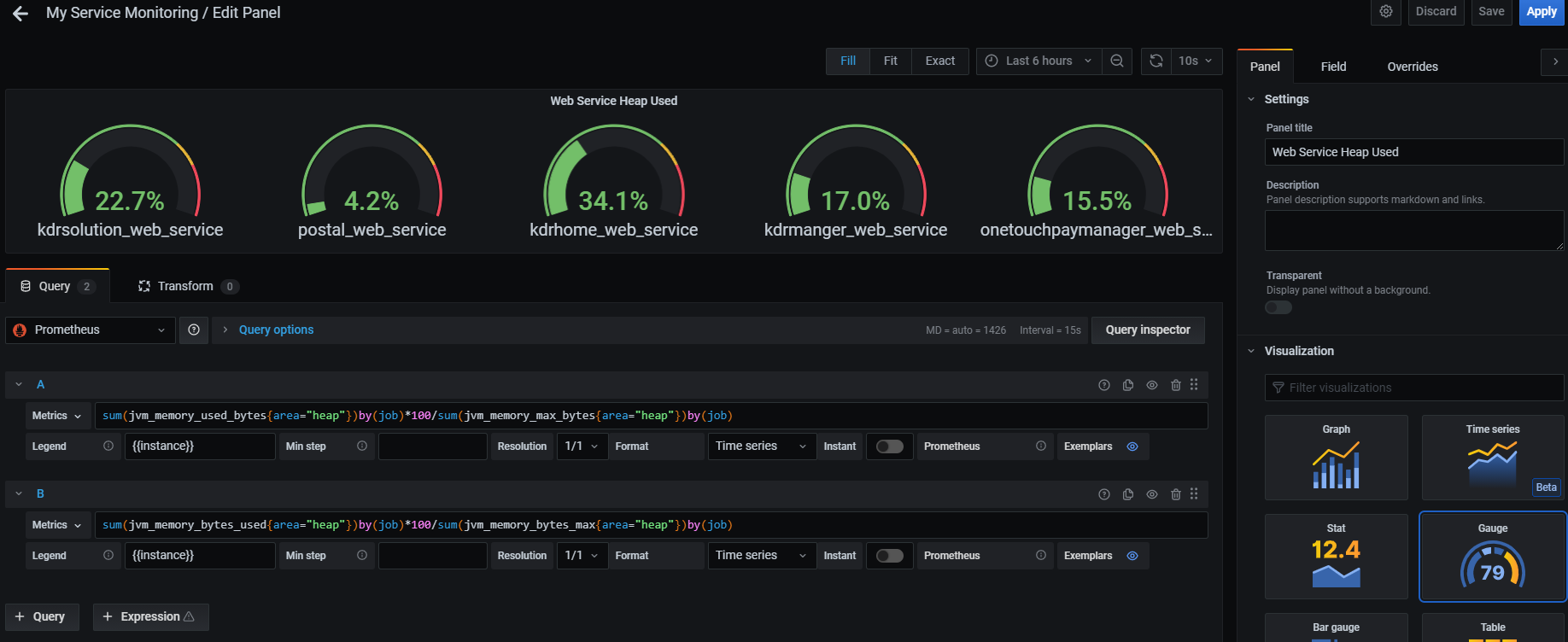Image resolution: width=1568 pixels, height=642 pixels.
Task: Duplicate query A
Action: pyautogui.click(x=1128, y=385)
